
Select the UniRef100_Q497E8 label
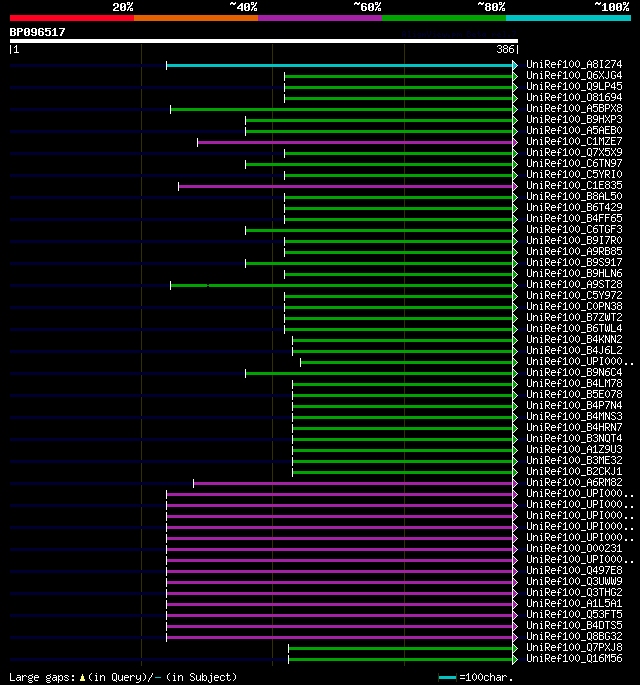pyautogui.click(x=574, y=571)
